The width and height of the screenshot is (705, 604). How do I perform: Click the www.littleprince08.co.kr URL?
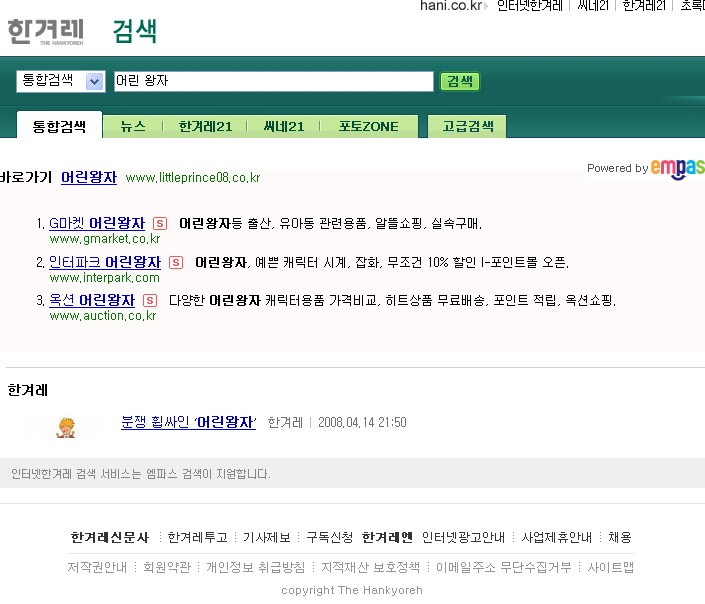click(193, 178)
